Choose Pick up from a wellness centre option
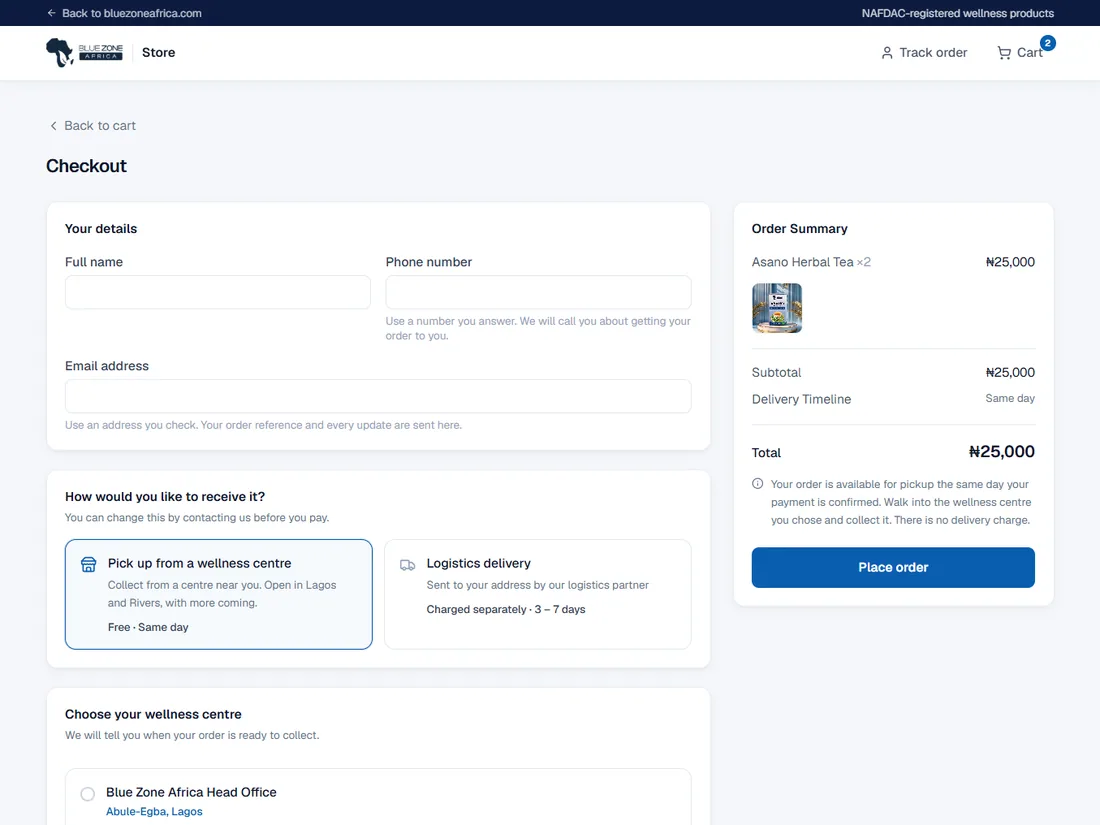 tap(219, 594)
